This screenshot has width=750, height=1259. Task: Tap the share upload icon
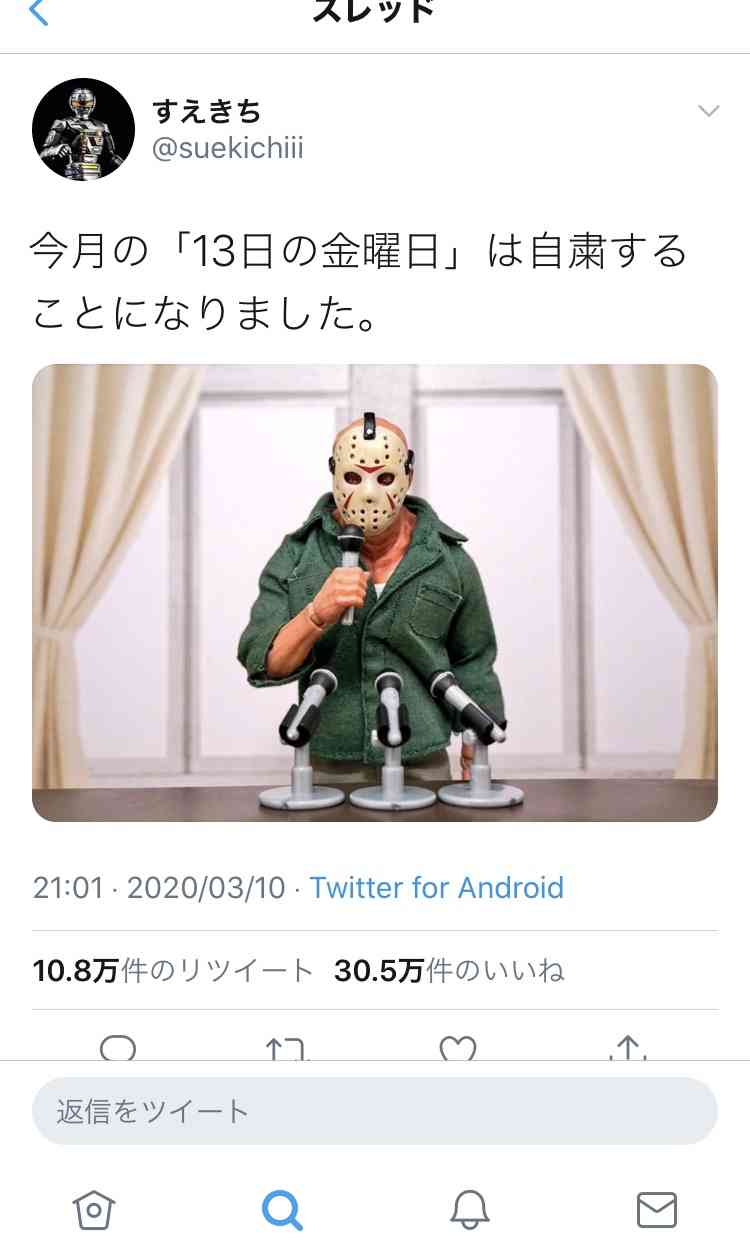point(627,1047)
